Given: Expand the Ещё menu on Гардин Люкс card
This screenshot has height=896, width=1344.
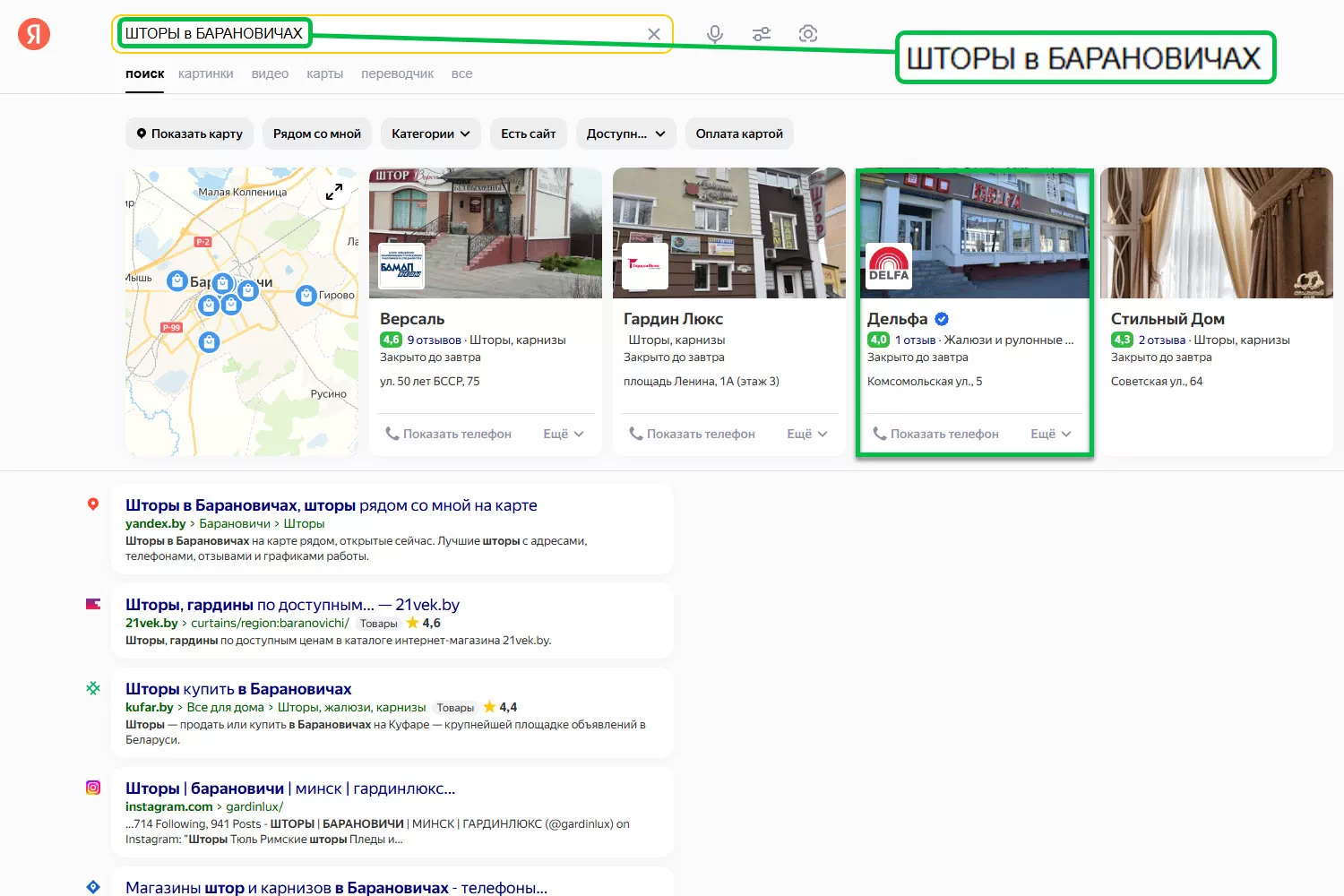Looking at the screenshot, I should (807, 434).
